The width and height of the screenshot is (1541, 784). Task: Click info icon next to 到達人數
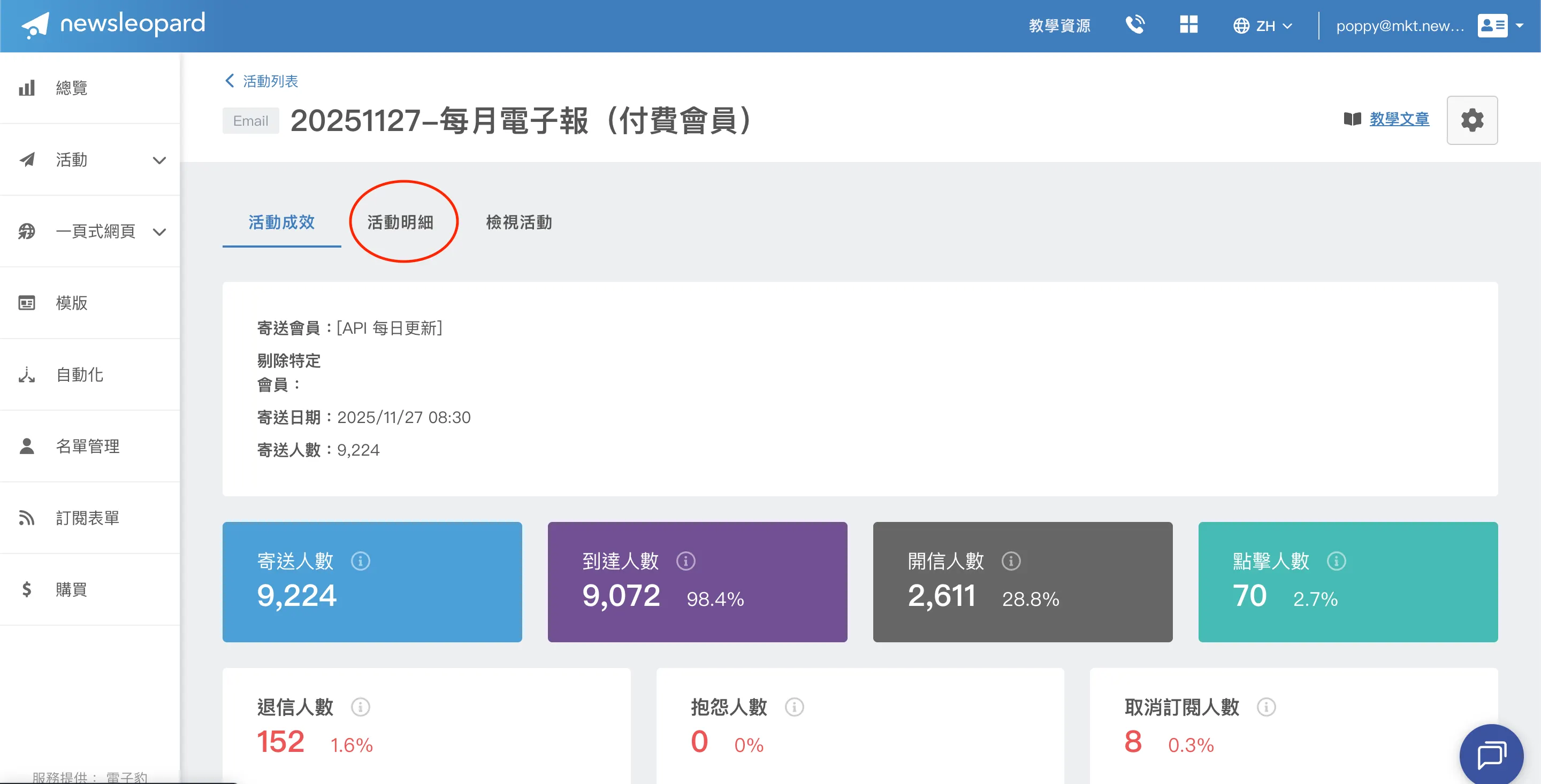685,561
